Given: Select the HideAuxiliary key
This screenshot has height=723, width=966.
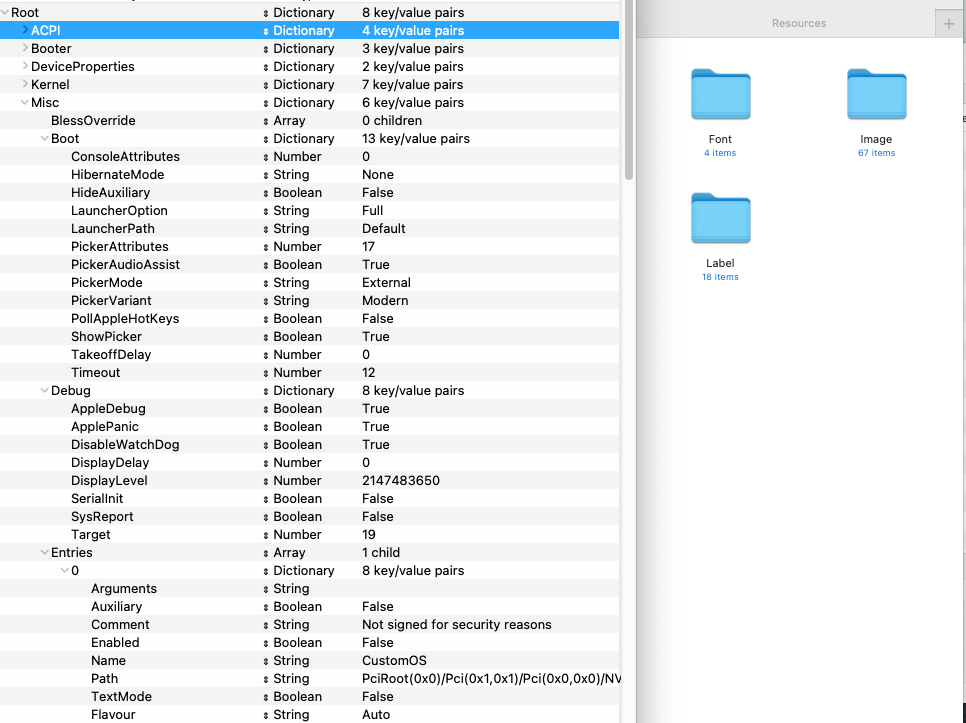Looking at the screenshot, I should [110, 192].
